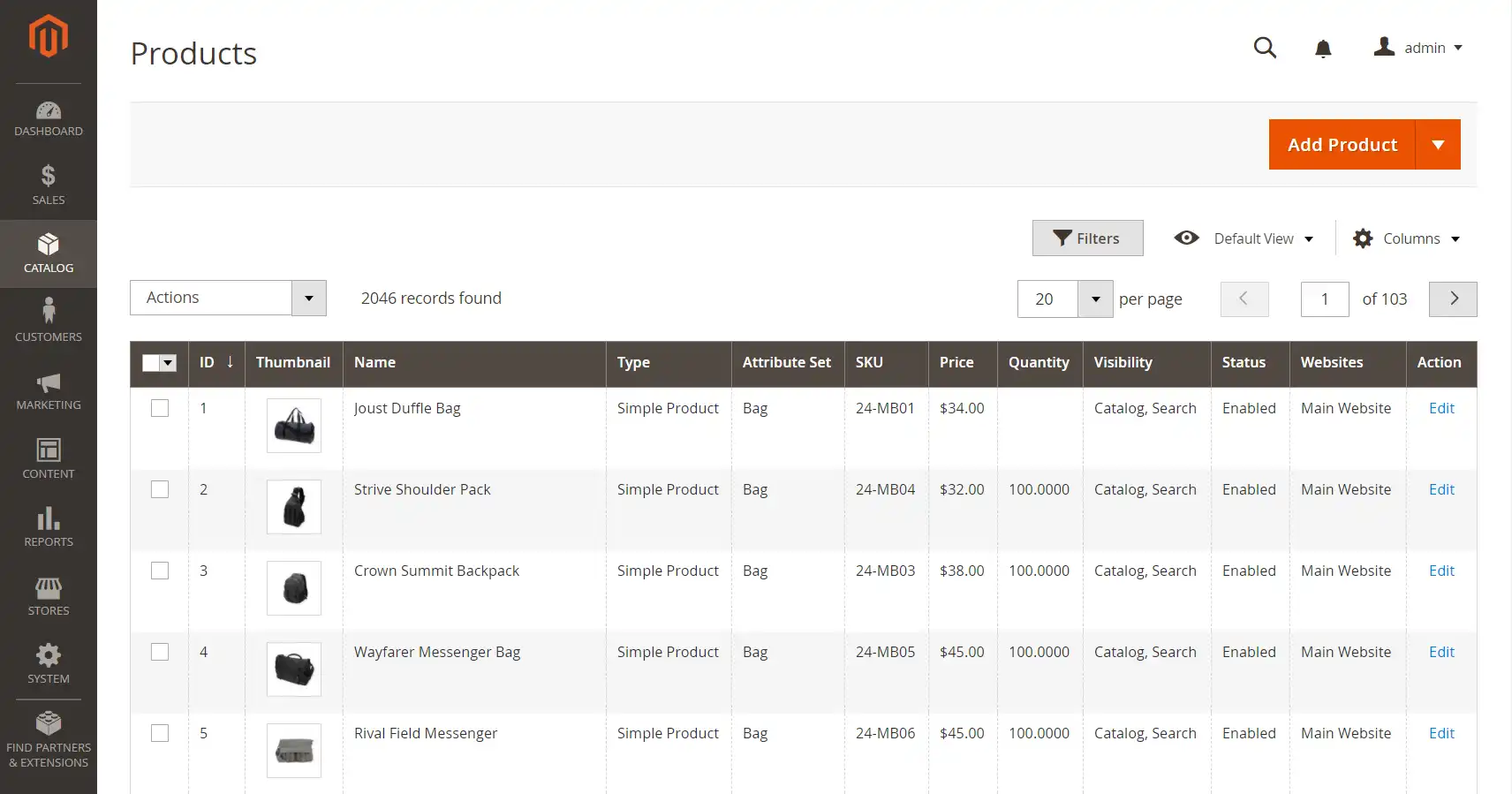Edit the Strive Shoulder Pack product

1441,489
